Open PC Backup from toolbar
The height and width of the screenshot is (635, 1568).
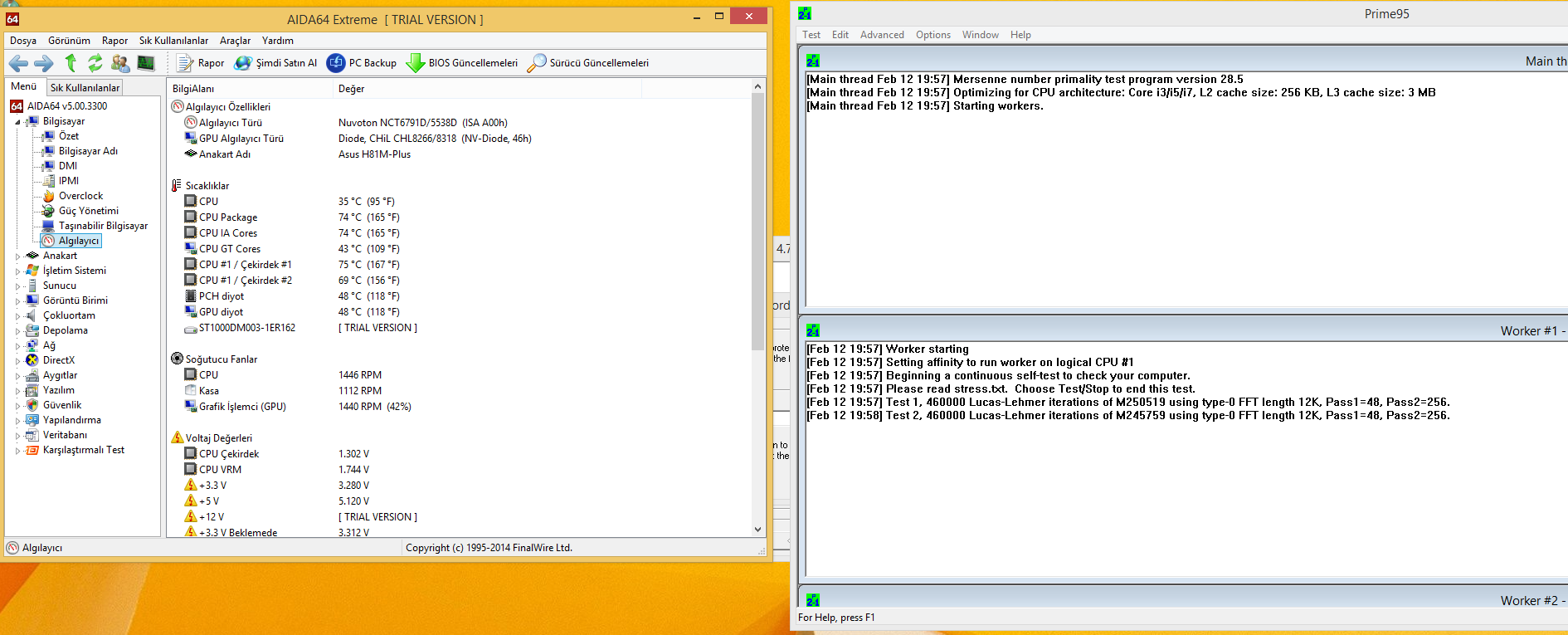tap(362, 63)
